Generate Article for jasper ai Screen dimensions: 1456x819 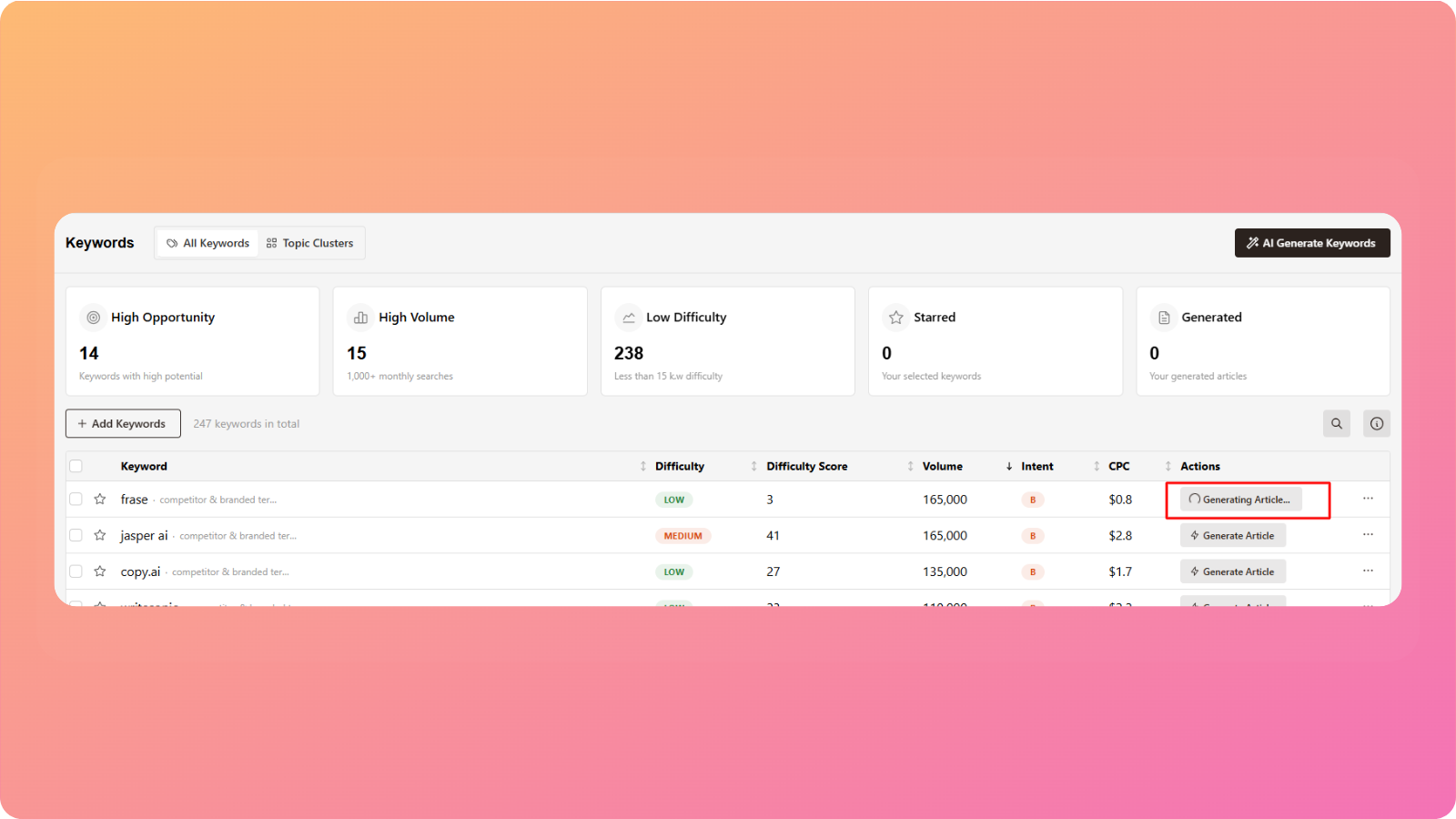[1232, 535]
